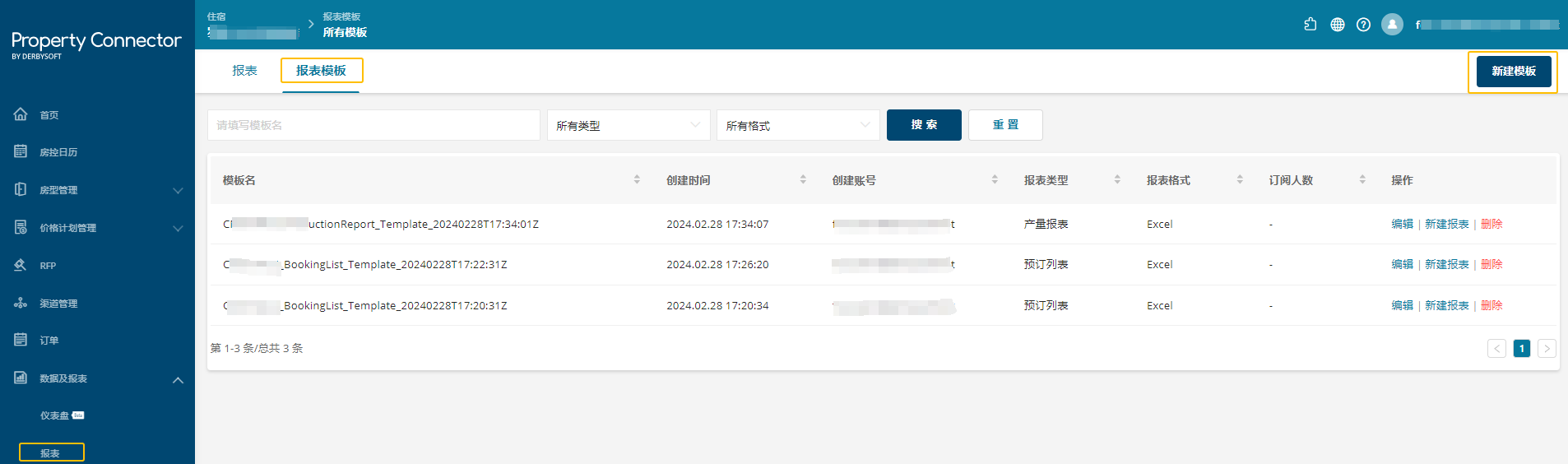
Task: Go to next page arrow
Action: (1547, 349)
